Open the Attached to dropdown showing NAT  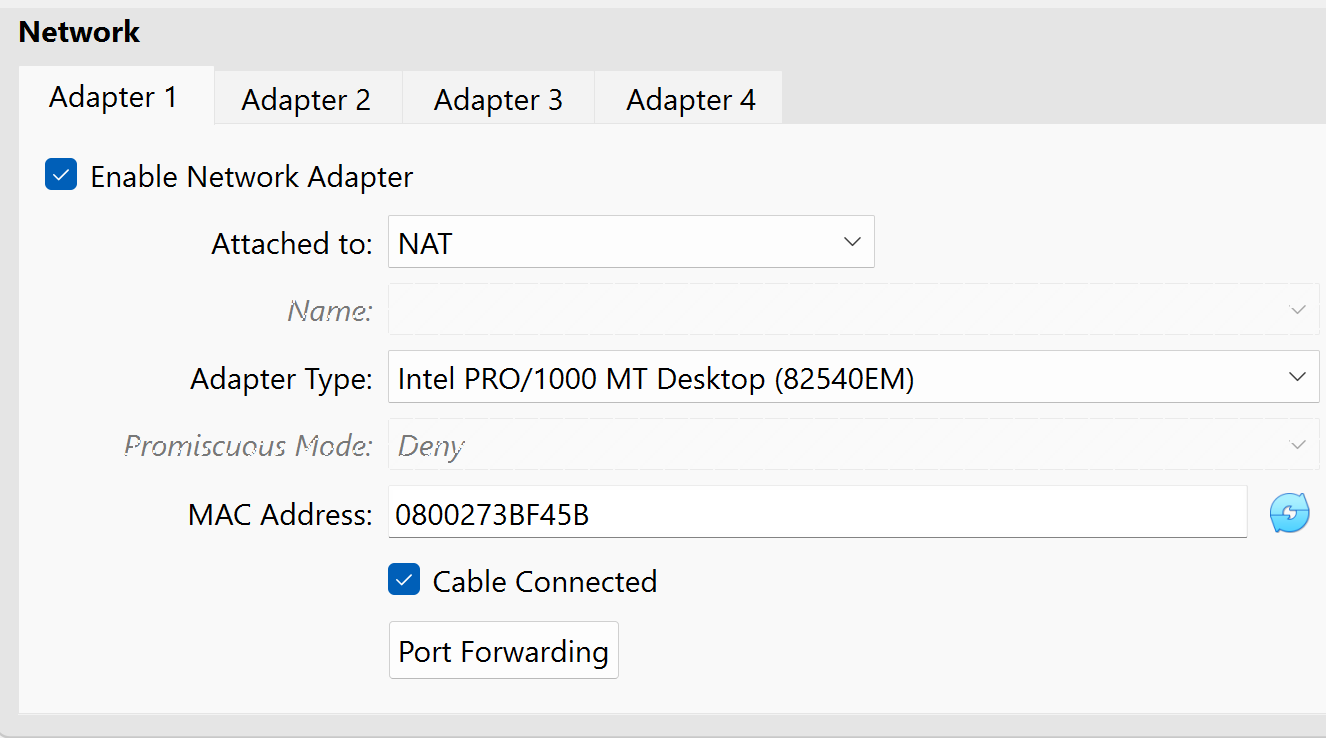tap(631, 242)
